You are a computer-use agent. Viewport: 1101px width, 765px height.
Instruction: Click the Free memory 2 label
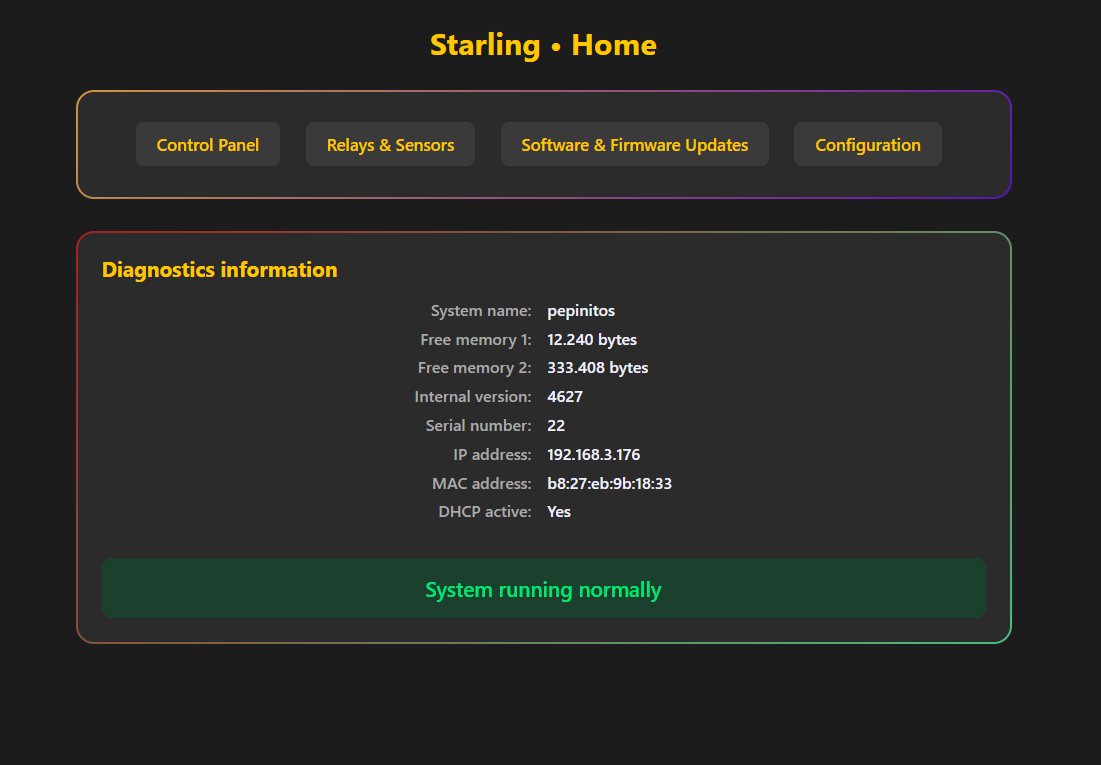point(475,368)
